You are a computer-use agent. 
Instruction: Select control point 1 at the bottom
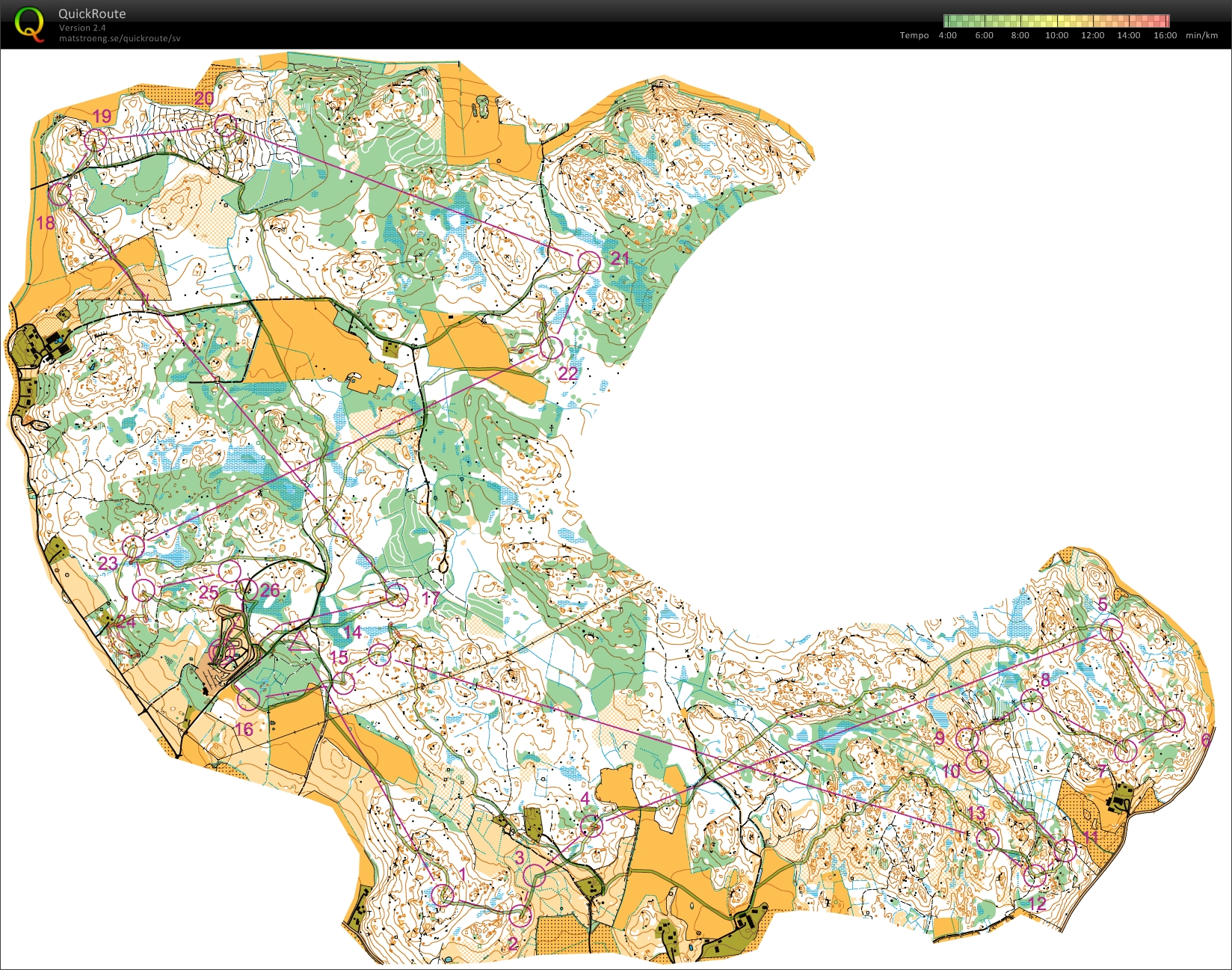(x=444, y=895)
